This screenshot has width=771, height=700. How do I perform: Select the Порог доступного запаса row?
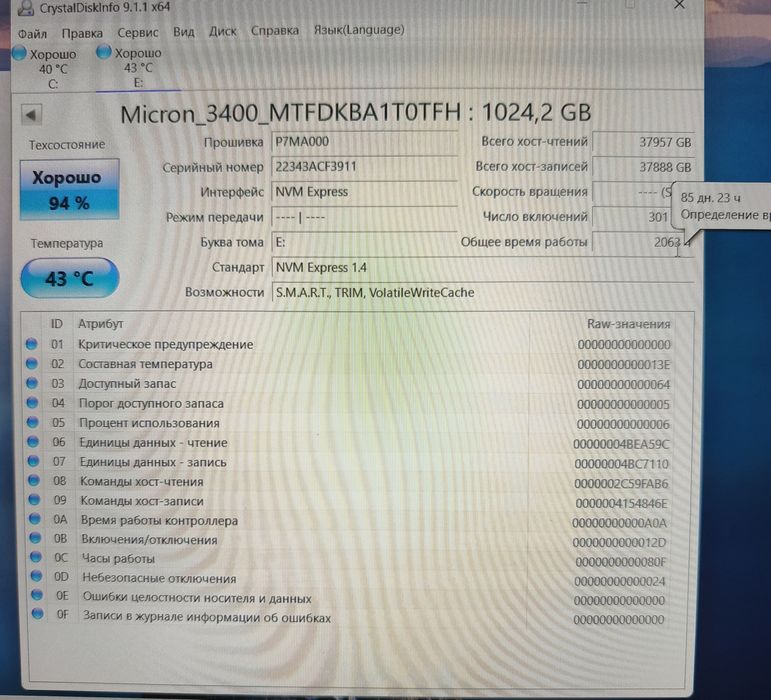pyautogui.click(x=348, y=404)
